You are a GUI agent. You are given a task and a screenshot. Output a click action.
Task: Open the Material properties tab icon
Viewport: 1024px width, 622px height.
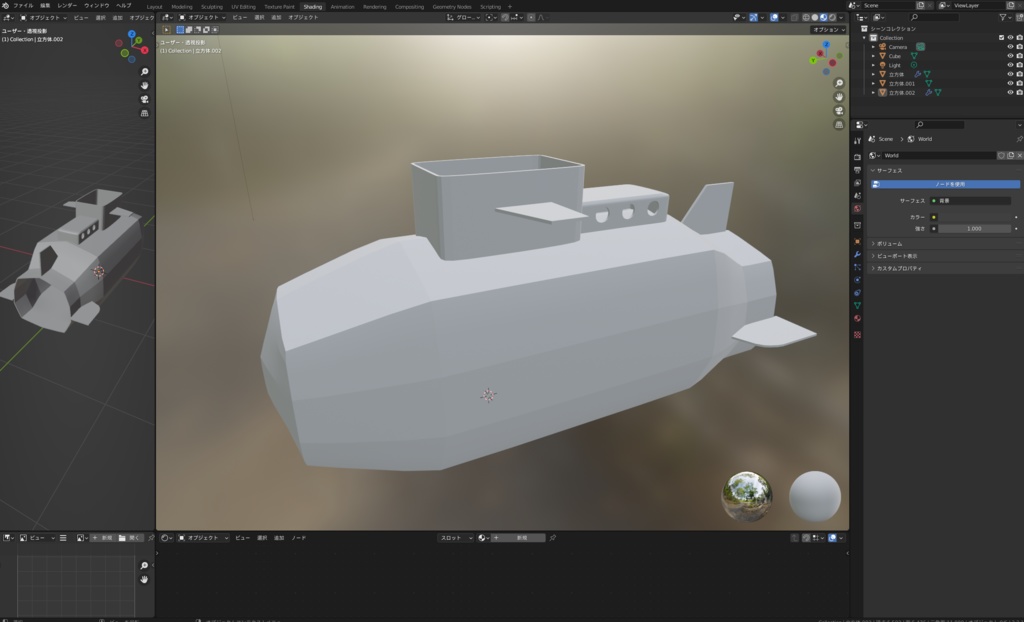857,318
